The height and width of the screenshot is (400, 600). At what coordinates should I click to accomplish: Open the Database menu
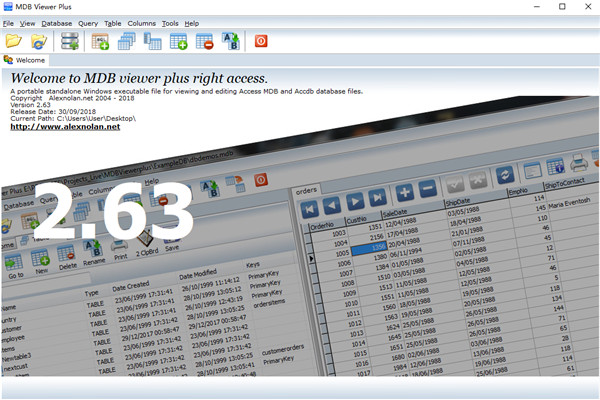57,23
